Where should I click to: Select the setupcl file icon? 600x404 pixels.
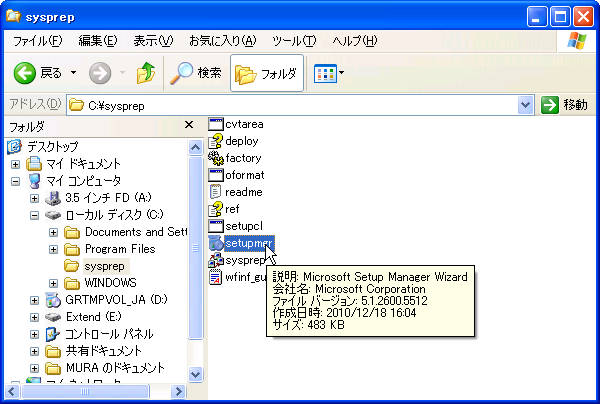(216, 226)
